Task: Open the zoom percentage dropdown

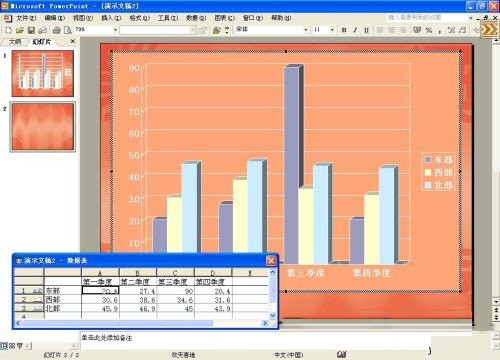Action: coord(115,30)
